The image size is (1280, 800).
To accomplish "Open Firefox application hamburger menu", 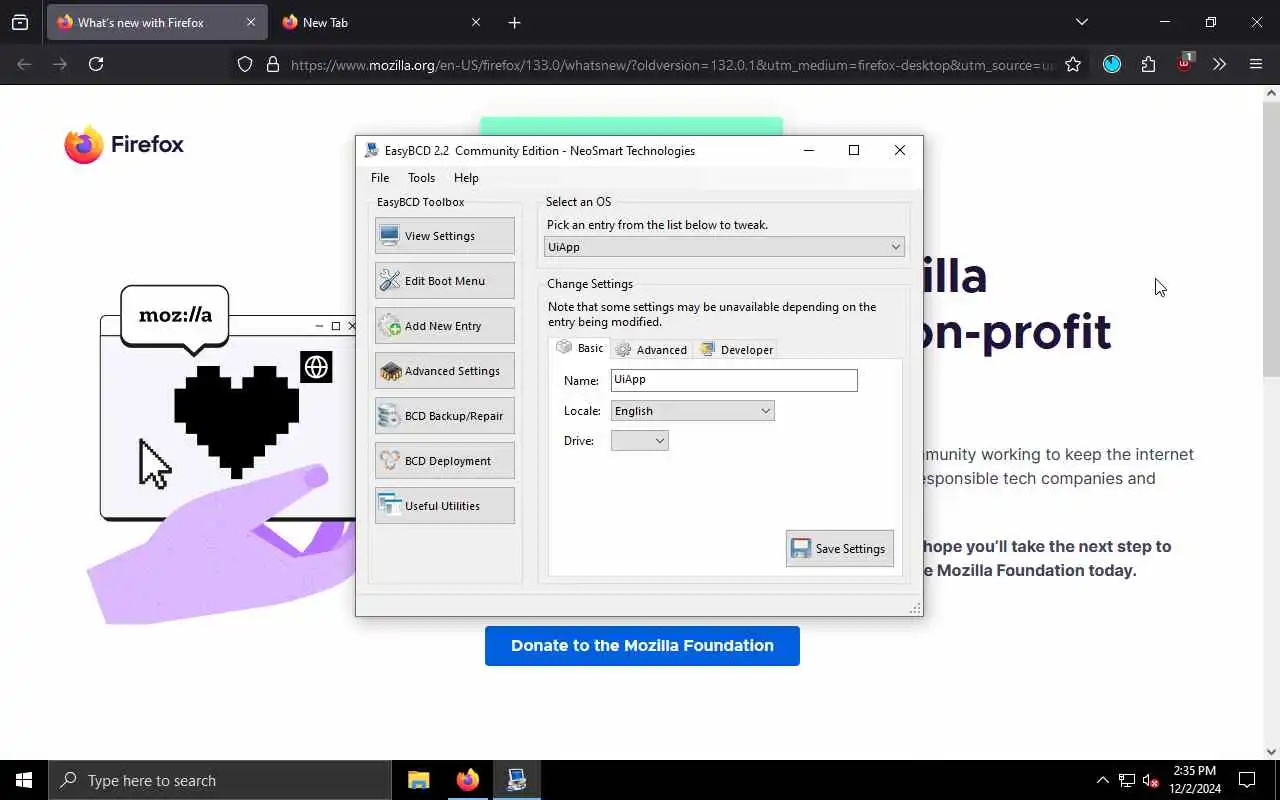I will coord(1256,64).
